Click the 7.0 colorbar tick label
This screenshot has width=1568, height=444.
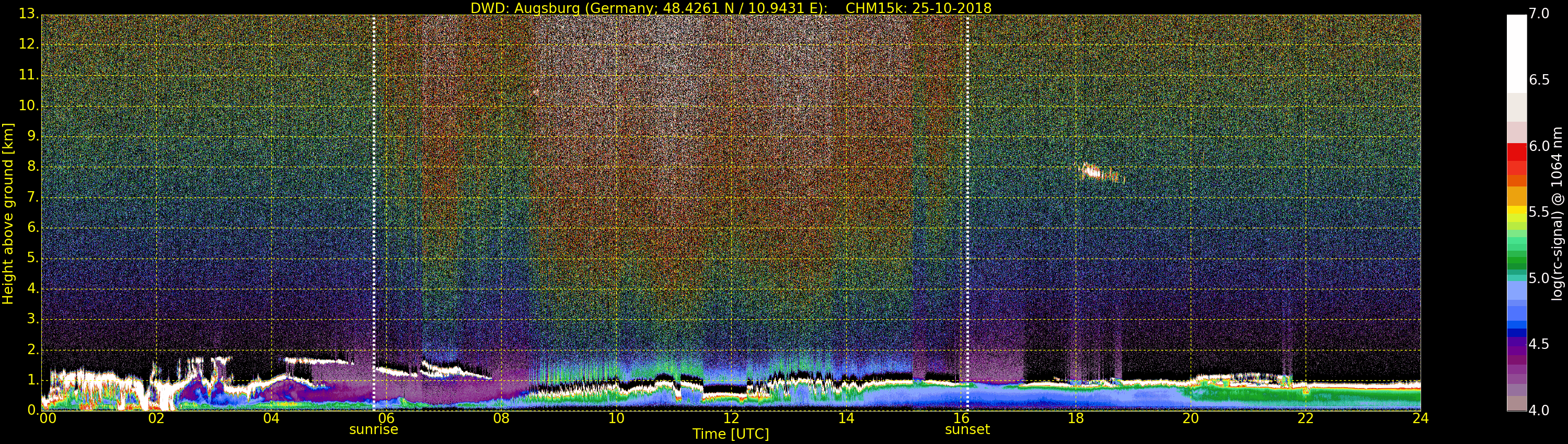(x=1539, y=14)
